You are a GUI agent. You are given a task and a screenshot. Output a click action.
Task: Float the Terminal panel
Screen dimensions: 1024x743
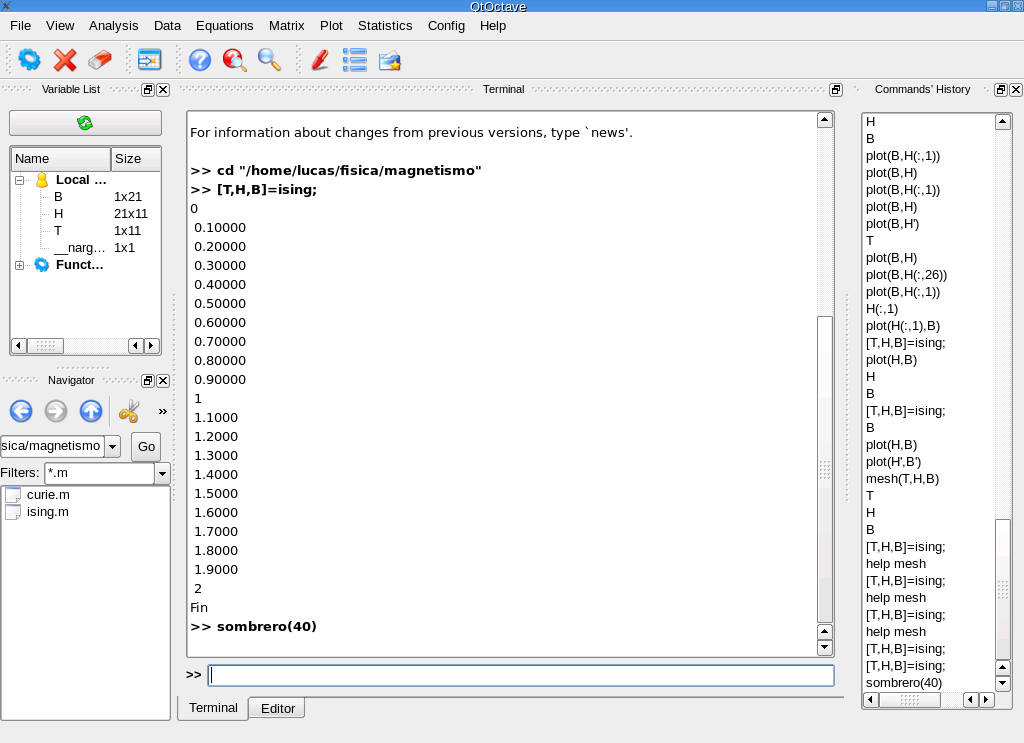pyautogui.click(x=836, y=90)
